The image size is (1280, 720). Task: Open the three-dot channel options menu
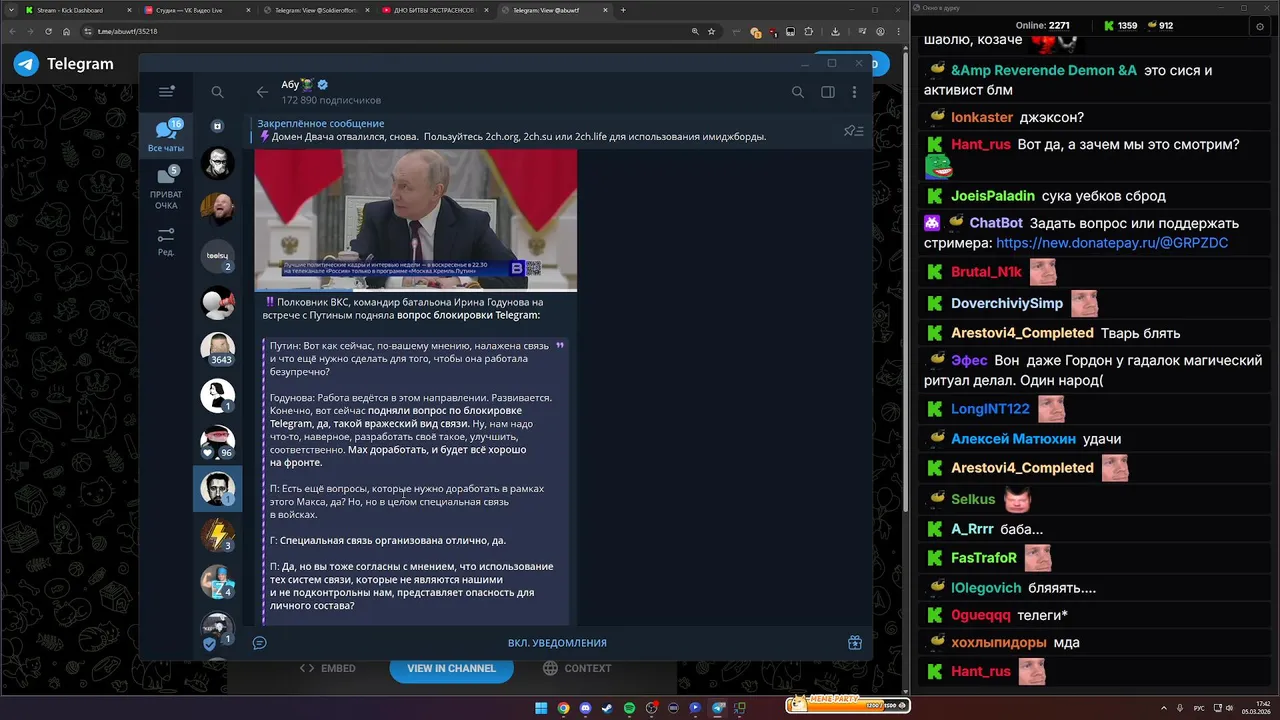click(854, 92)
